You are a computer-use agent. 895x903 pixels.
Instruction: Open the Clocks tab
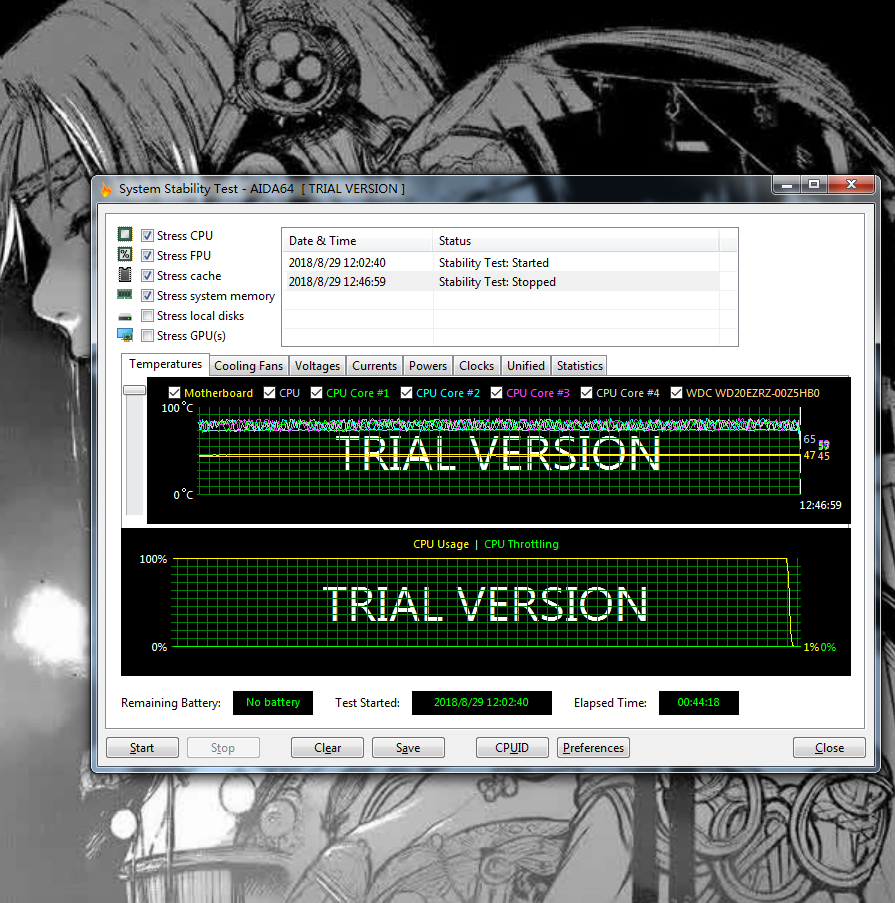point(476,366)
